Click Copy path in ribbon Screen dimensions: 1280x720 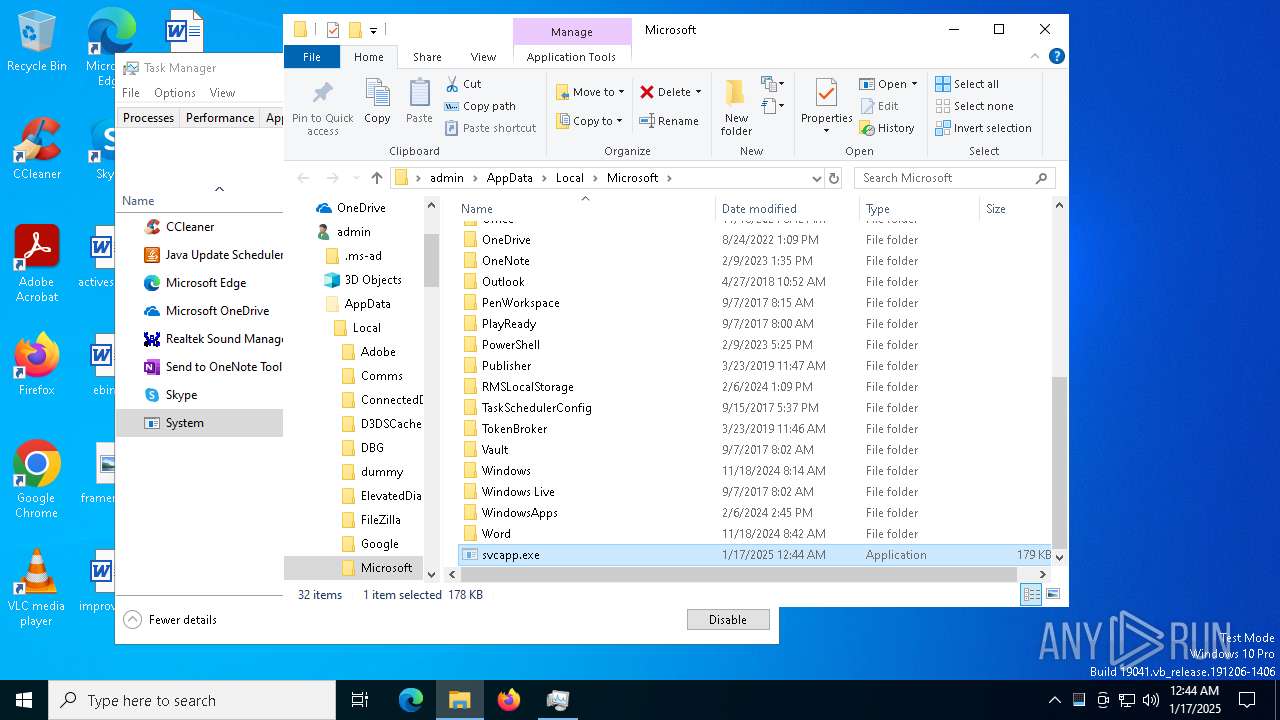click(480, 106)
